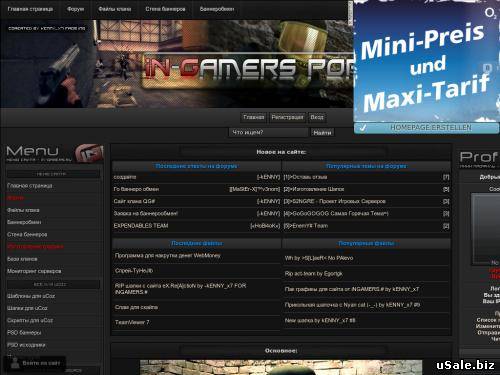
Task: Open file Спрей-ТуНеЯb
Action: [x=134, y=271]
